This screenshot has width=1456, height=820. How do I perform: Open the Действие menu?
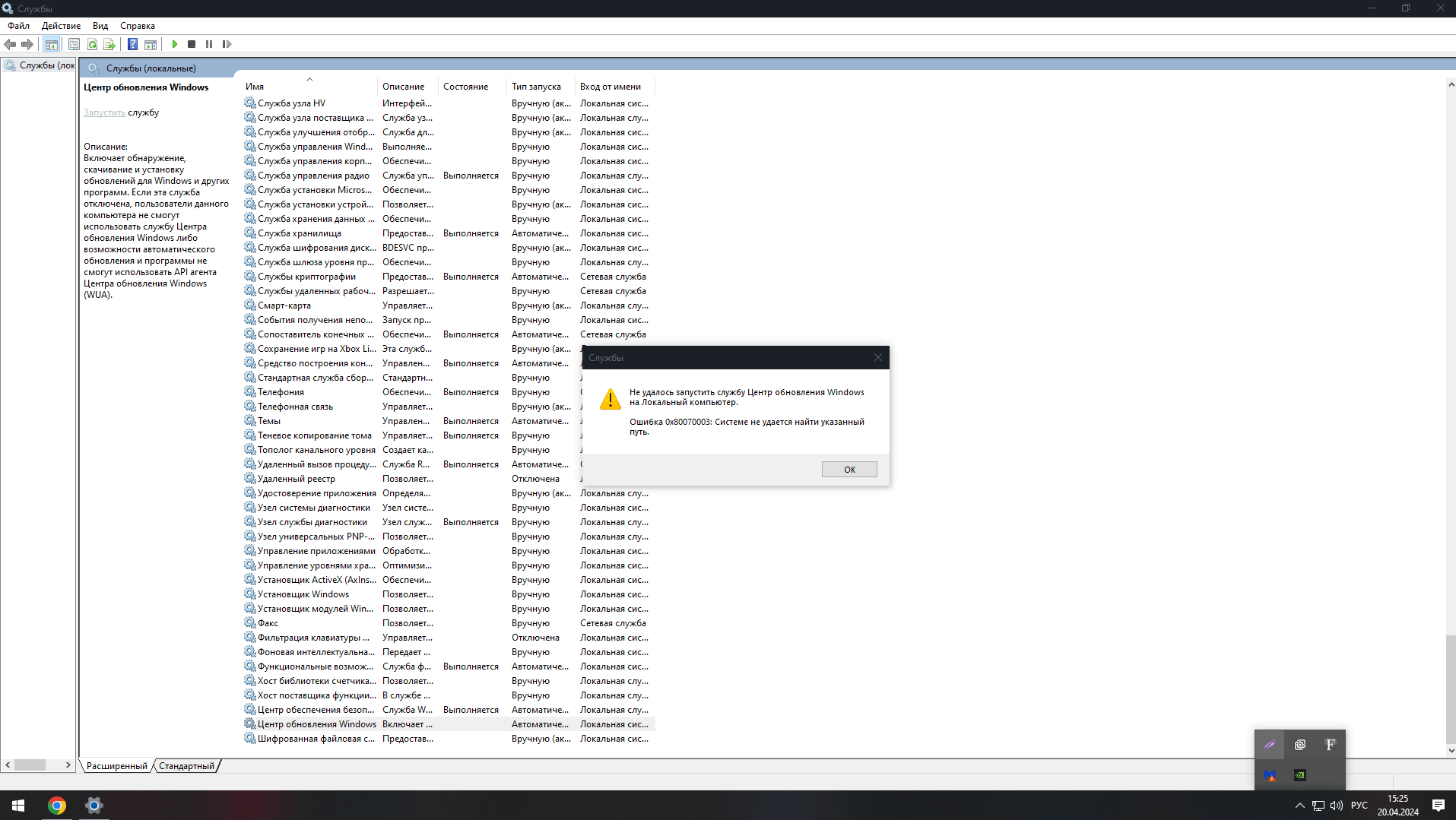61,25
